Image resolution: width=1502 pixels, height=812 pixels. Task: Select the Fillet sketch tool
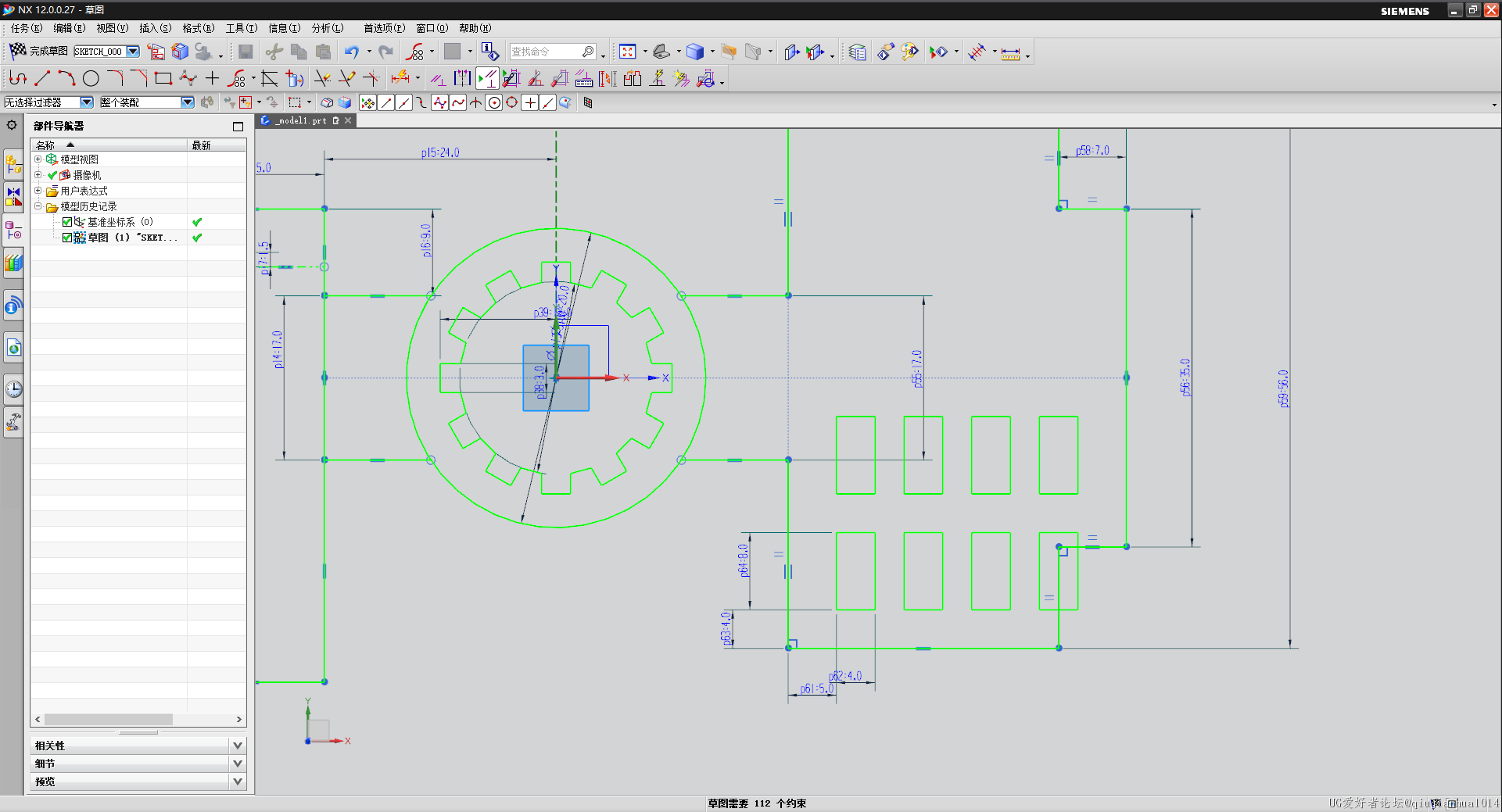point(115,78)
